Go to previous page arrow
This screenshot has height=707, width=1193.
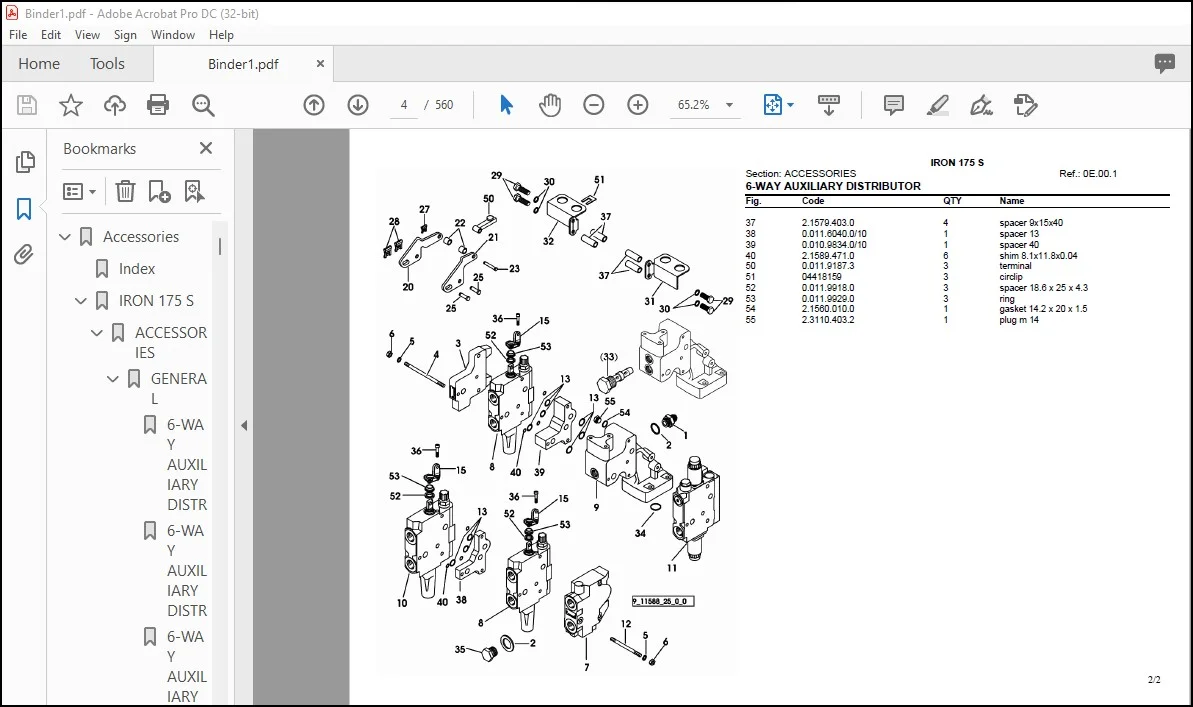tap(314, 105)
